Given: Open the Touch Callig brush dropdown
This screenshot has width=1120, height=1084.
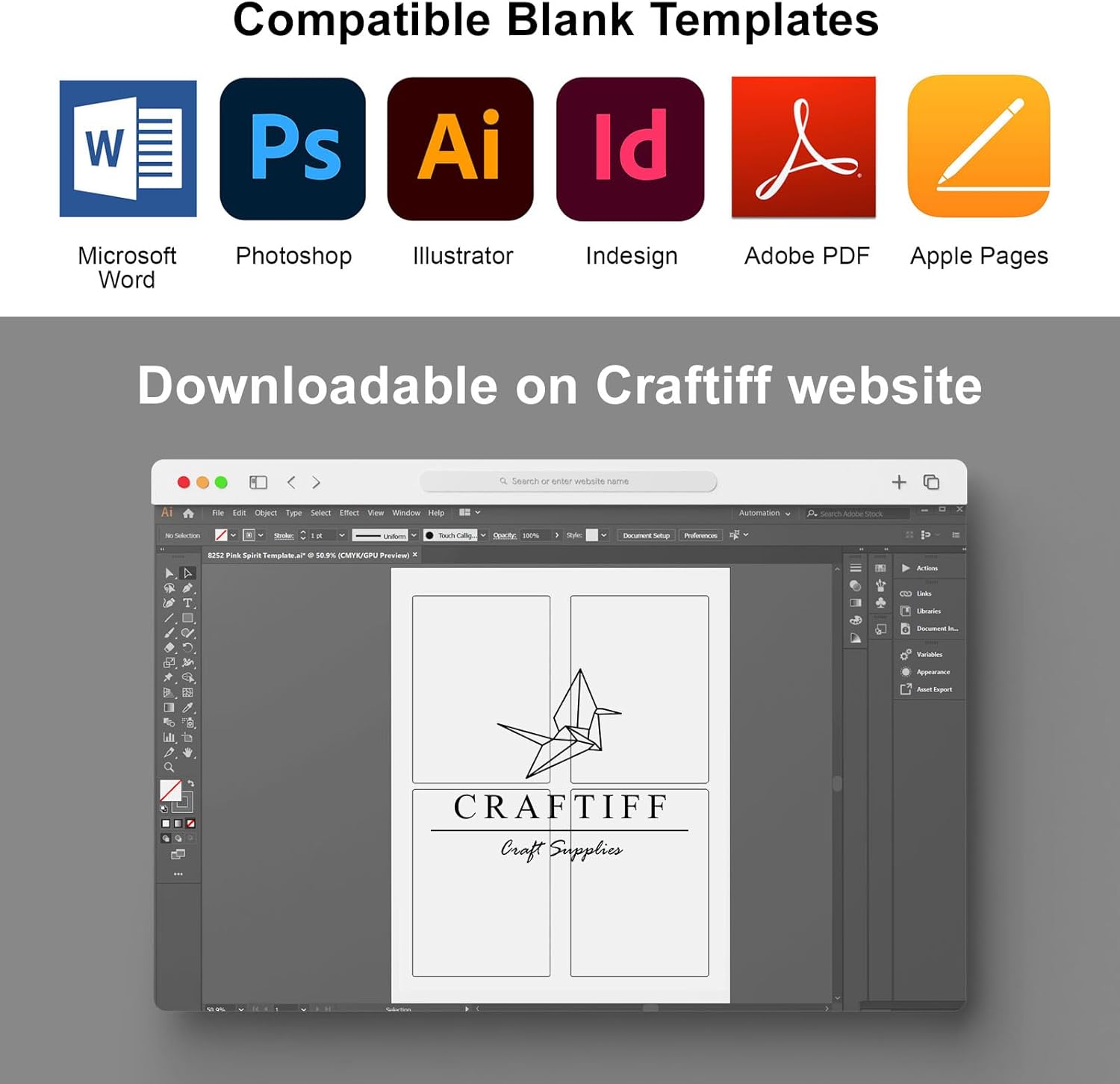Looking at the screenshot, I should coord(483,535).
